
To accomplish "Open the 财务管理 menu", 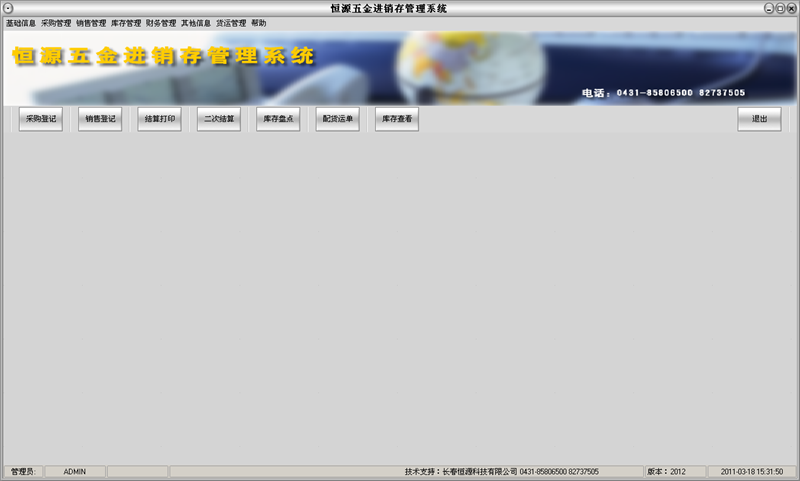I will pyautogui.click(x=161, y=23).
